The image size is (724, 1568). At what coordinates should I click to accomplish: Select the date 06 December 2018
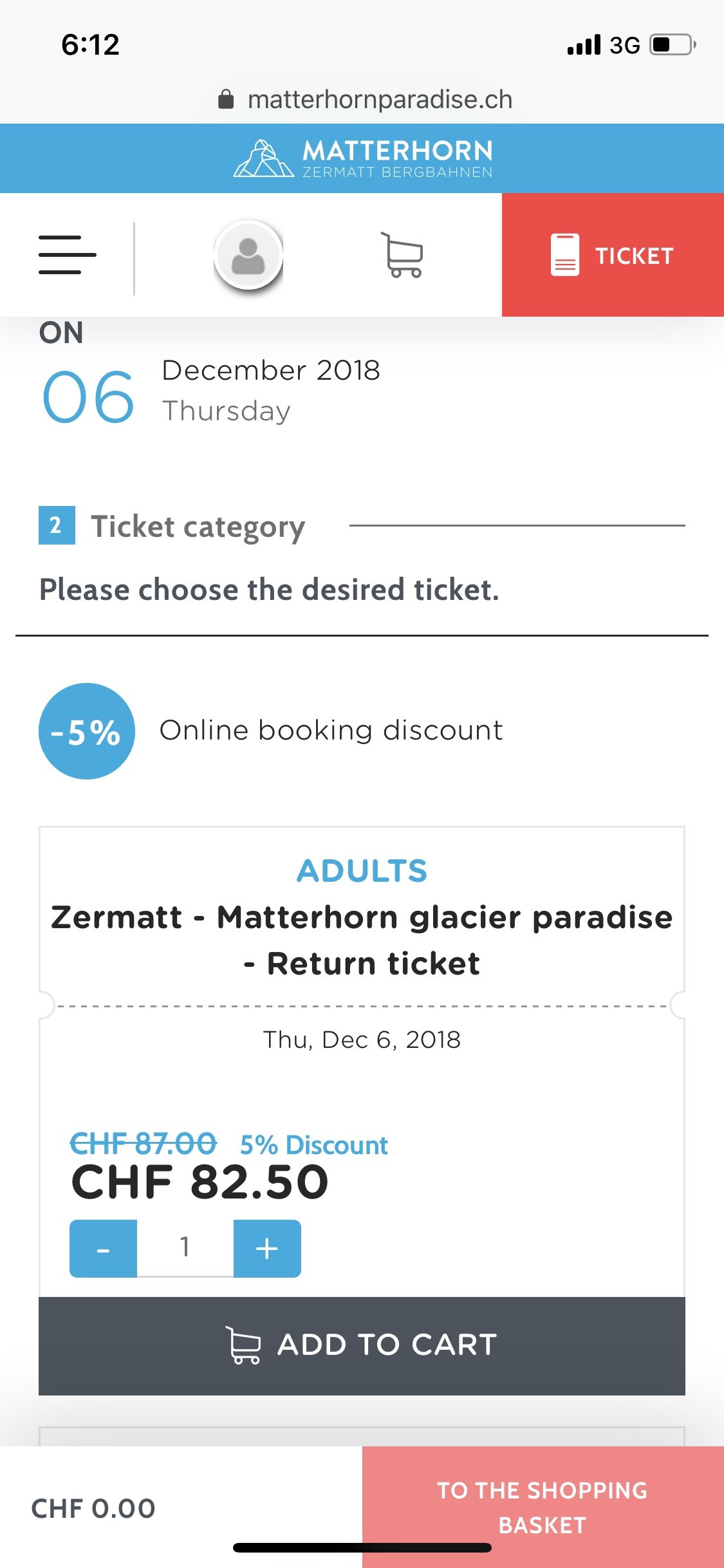click(x=88, y=397)
